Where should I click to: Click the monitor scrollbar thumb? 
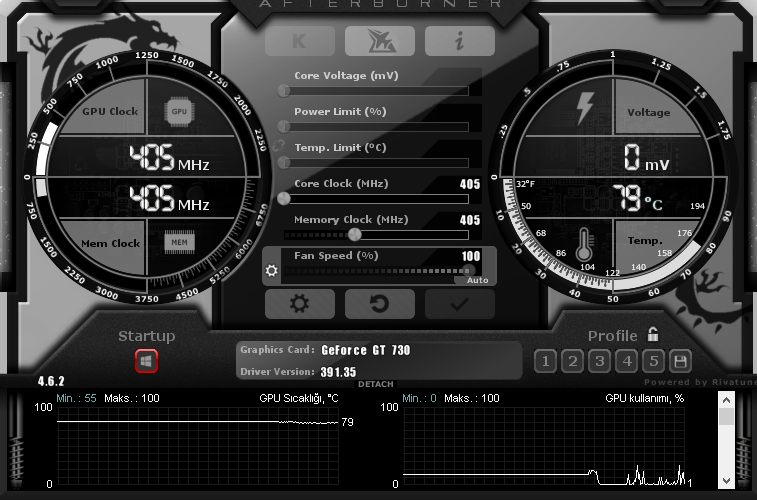pos(726,416)
